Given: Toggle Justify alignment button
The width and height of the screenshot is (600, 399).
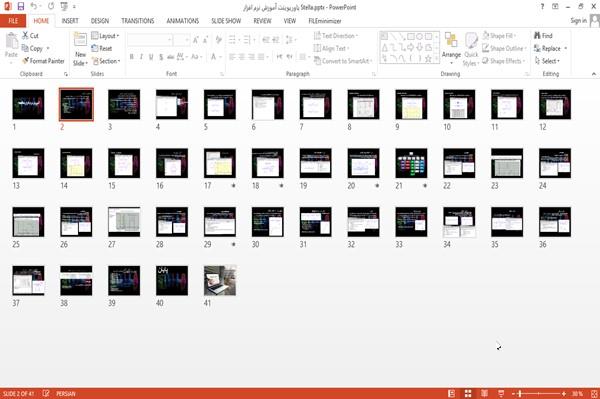Looking at the screenshot, I should (x=261, y=57).
